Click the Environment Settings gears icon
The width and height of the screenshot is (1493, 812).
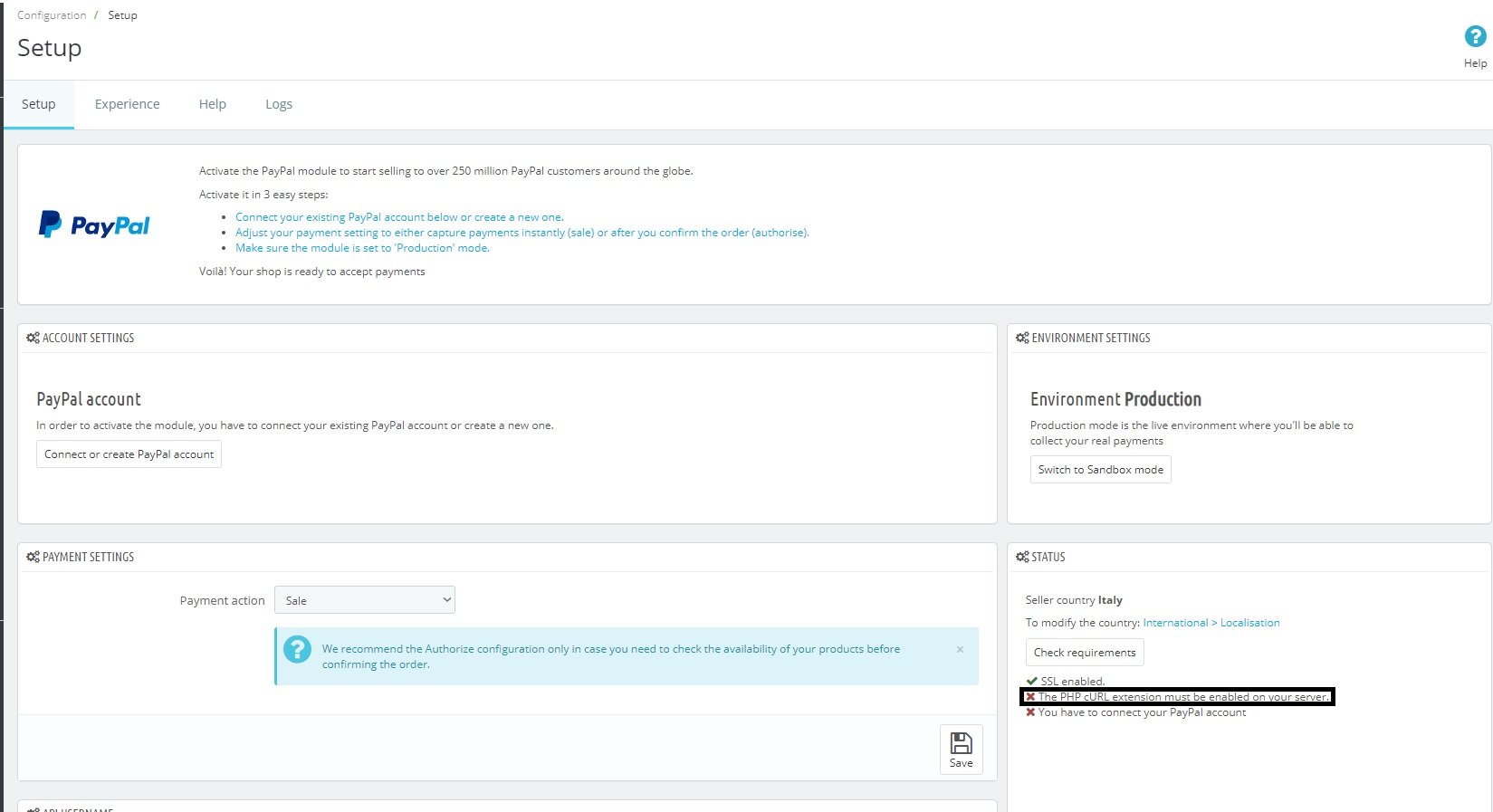click(x=1022, y=338)
